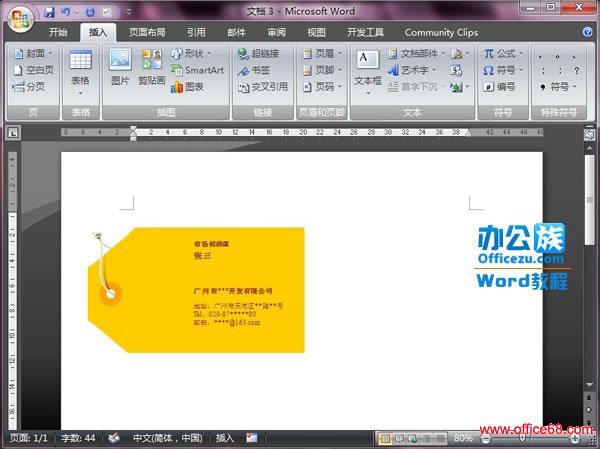Insert the question mark special symbol

(x=576, y=70)
